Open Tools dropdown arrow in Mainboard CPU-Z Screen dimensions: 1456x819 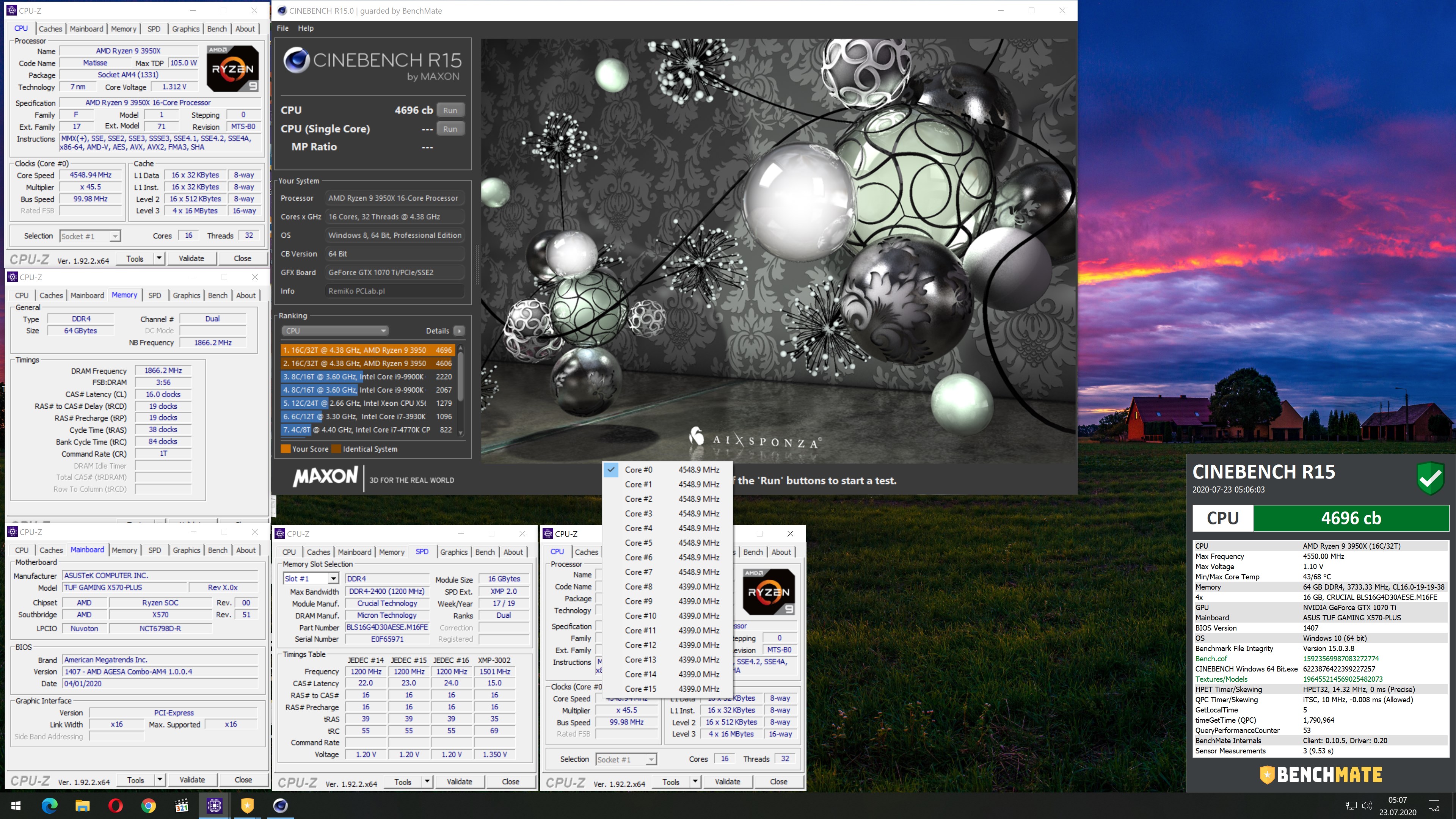click(x=159, y=780)
